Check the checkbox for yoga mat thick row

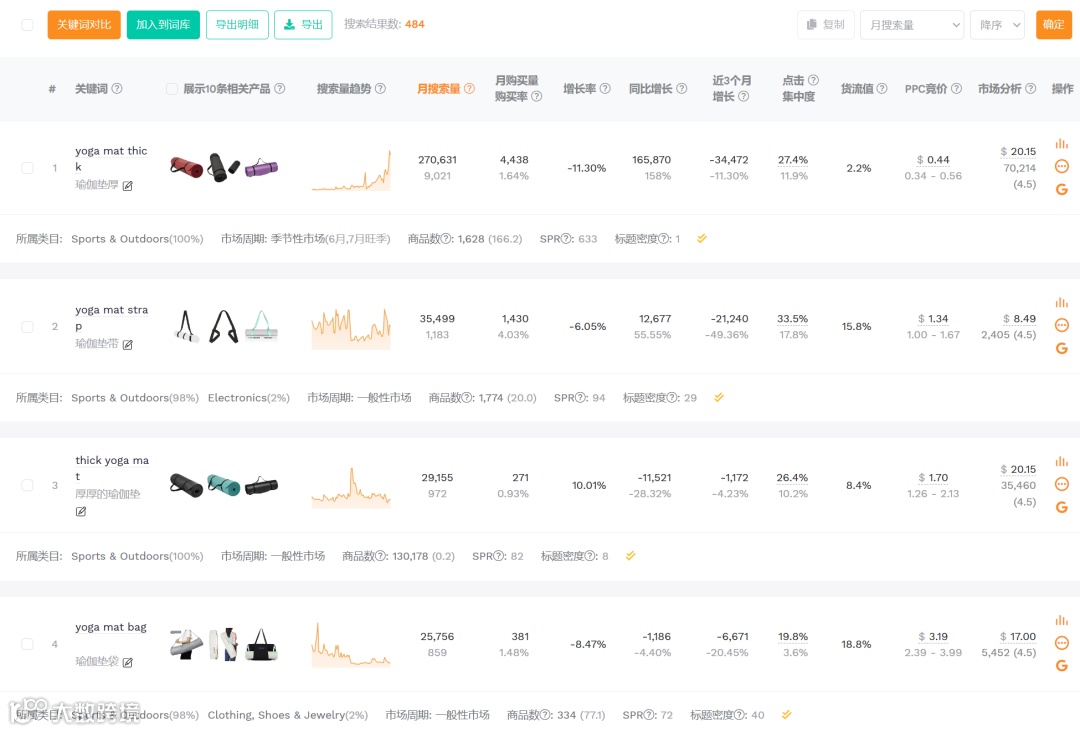pos(27,168)
